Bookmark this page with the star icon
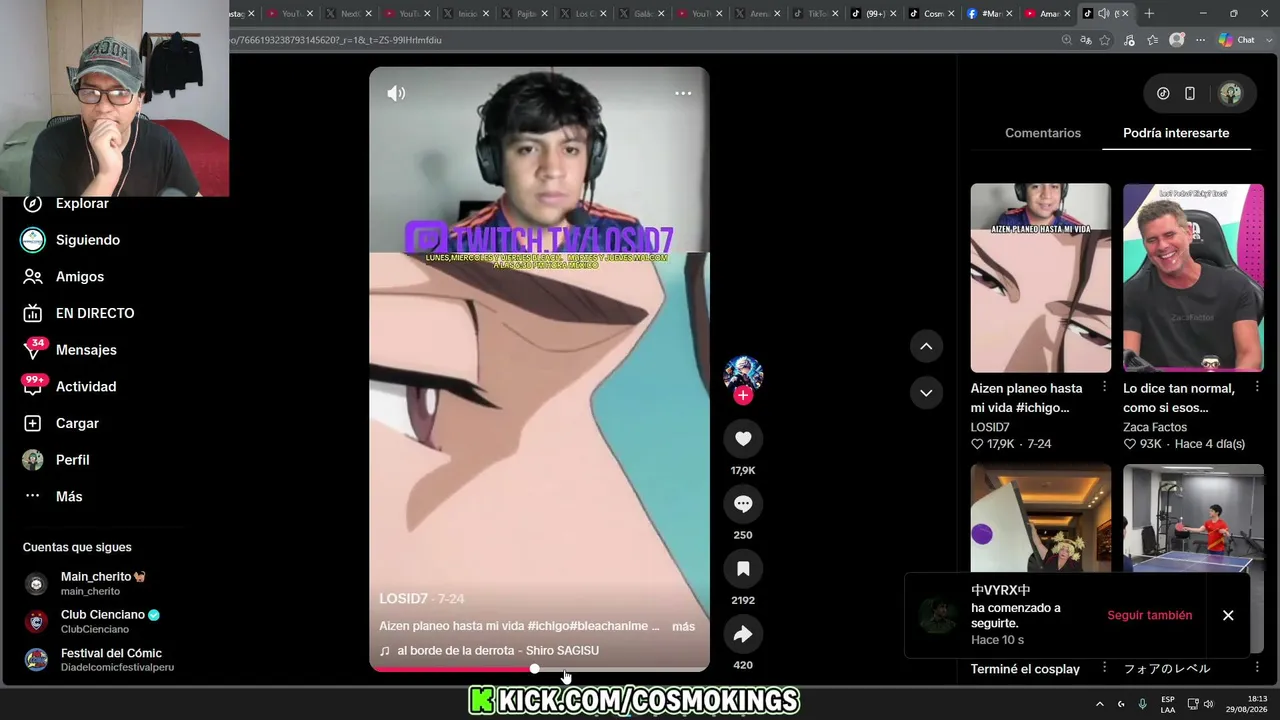 [x=1105, y=40]
